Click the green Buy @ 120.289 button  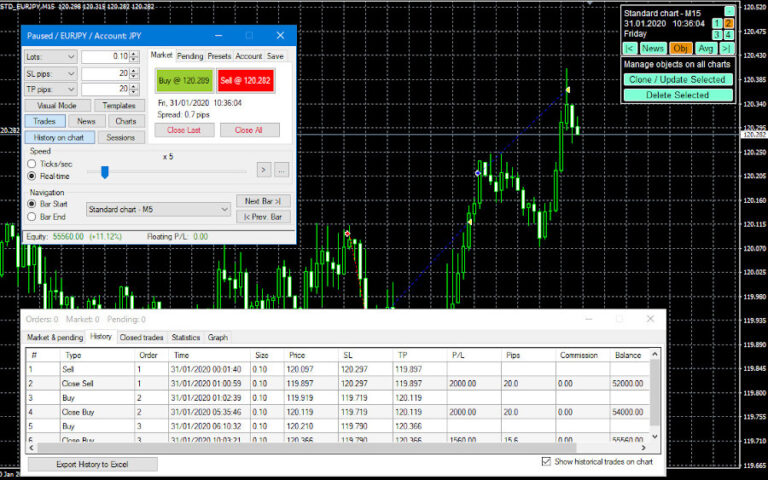(184, 83)
